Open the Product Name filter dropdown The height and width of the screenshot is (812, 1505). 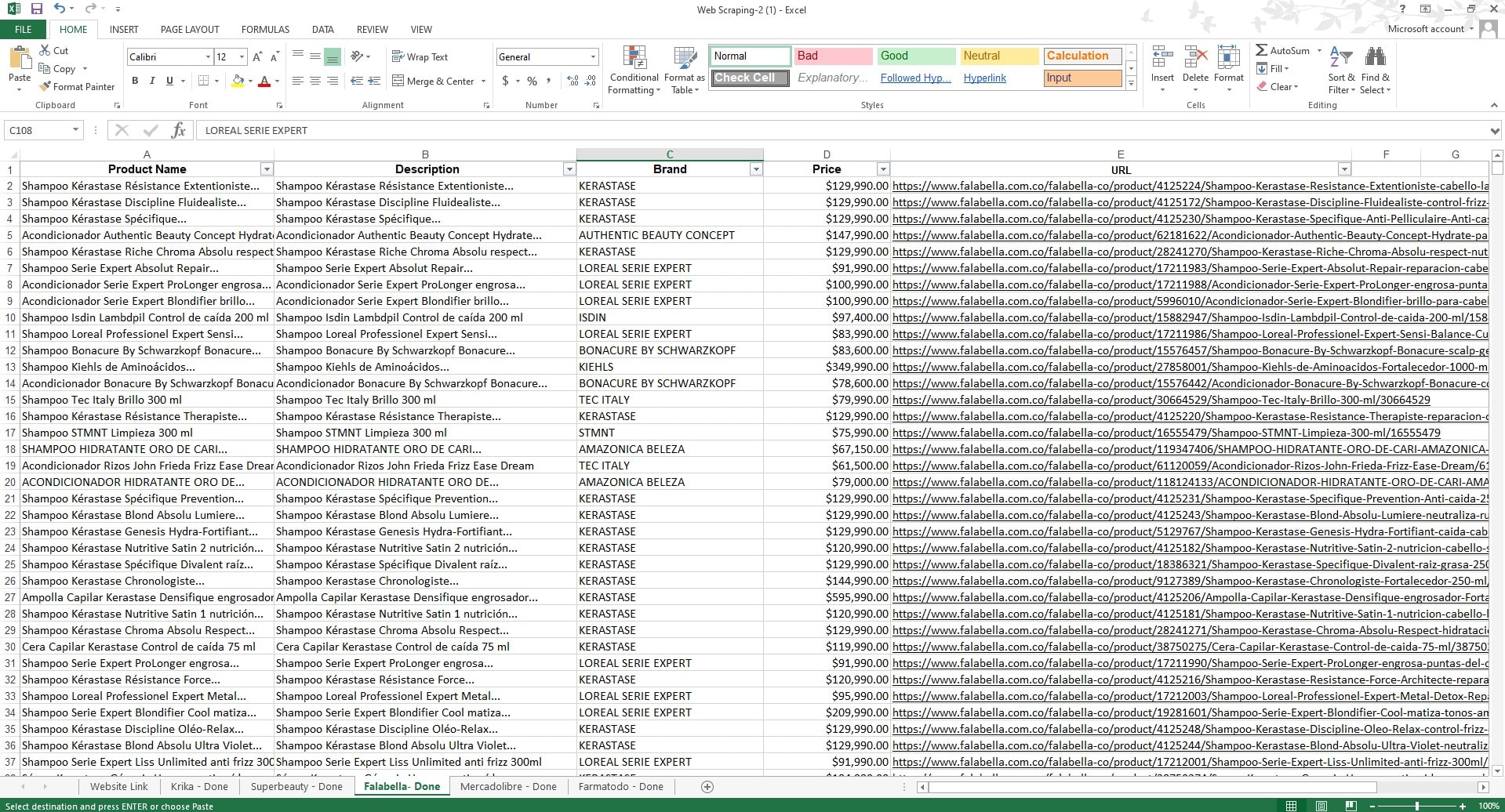267,169
